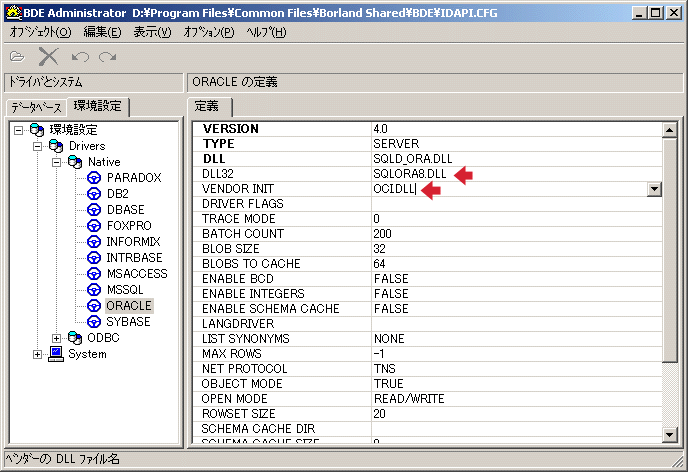Collapse the Native tree node
Screen dimensions: 688x472
pos(57,162)
